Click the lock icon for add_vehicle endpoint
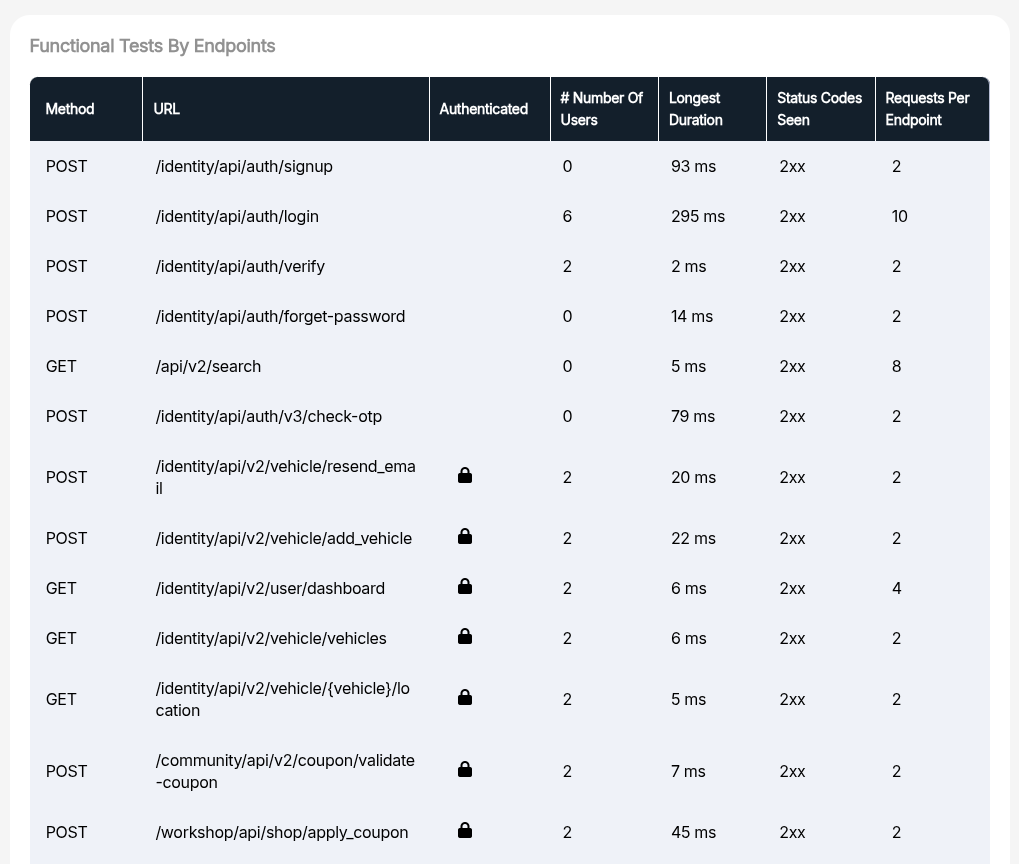Screen dimensions: 1019x864 (465, 537)
